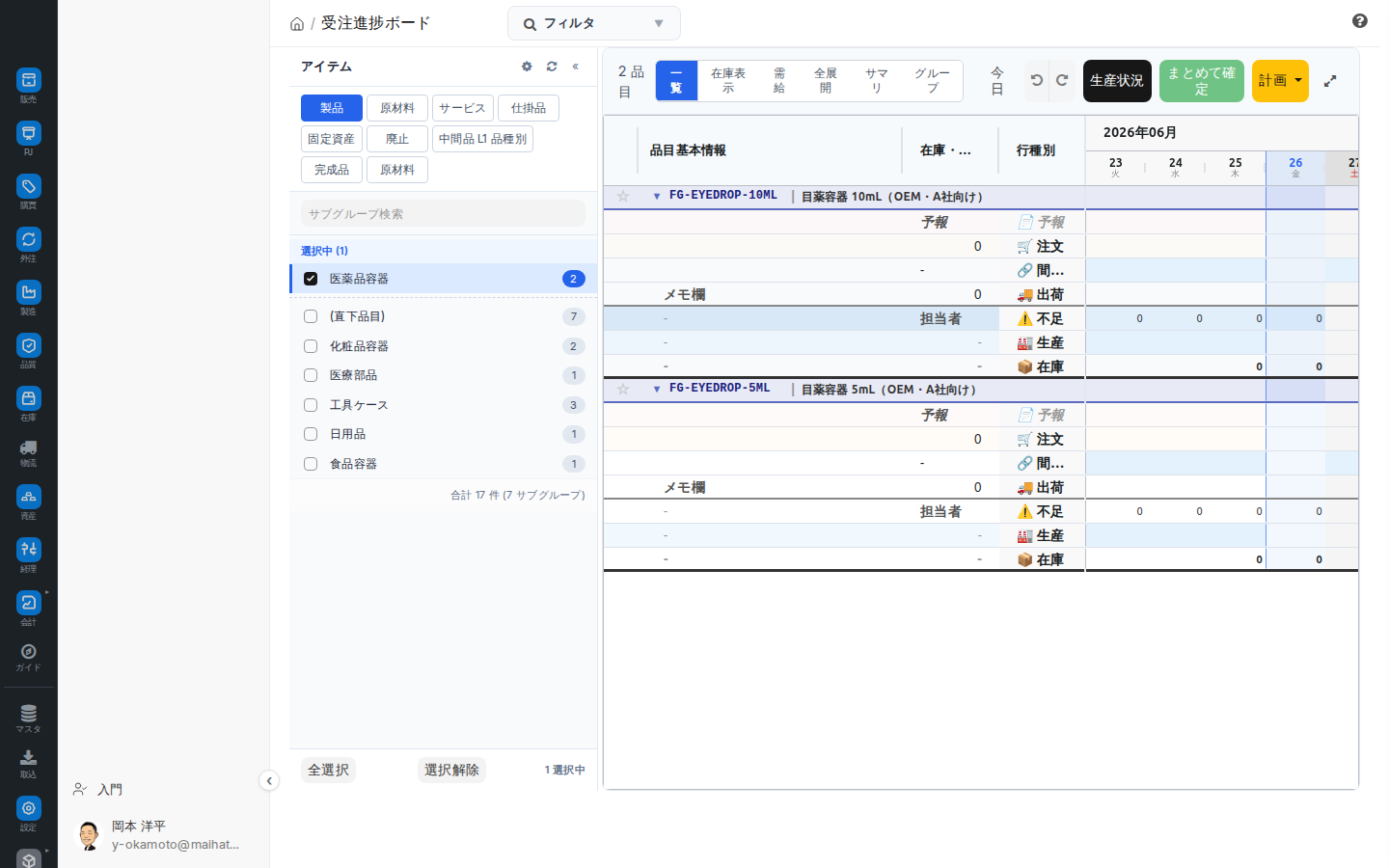Viewport: 1389px width, 868px height.
Task: Open the 販売 sales module in sidebar
Action: (29, 81)
